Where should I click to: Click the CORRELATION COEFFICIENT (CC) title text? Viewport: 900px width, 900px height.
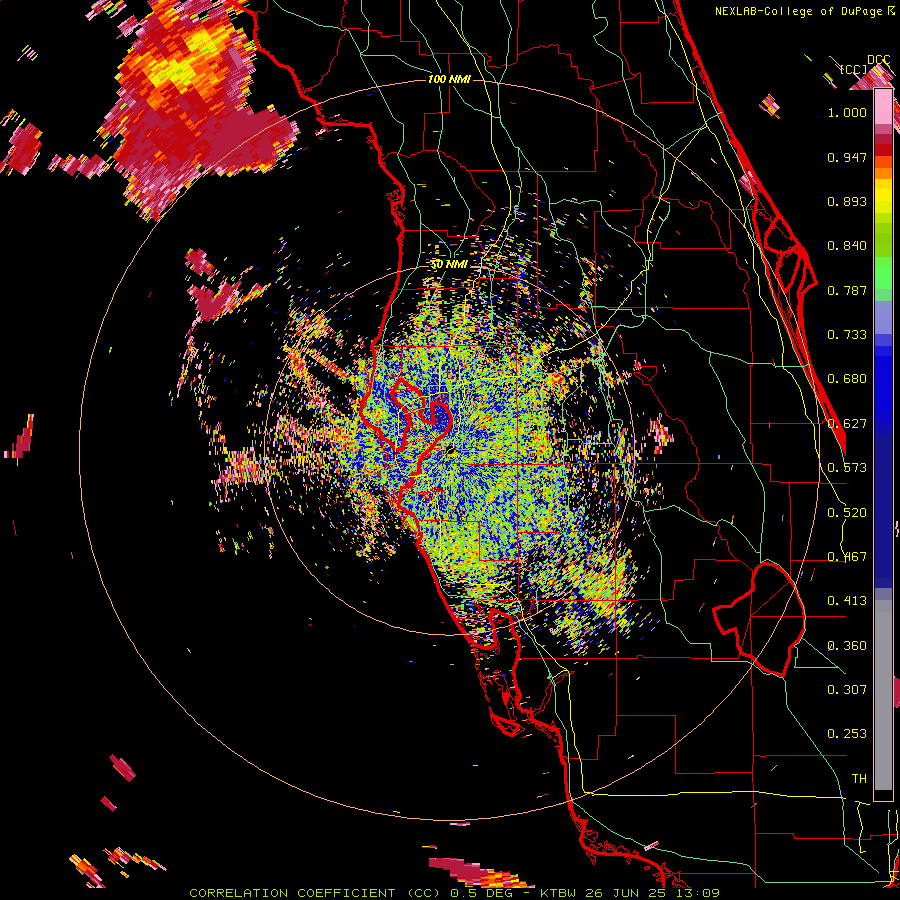click(x=313, y=893)
